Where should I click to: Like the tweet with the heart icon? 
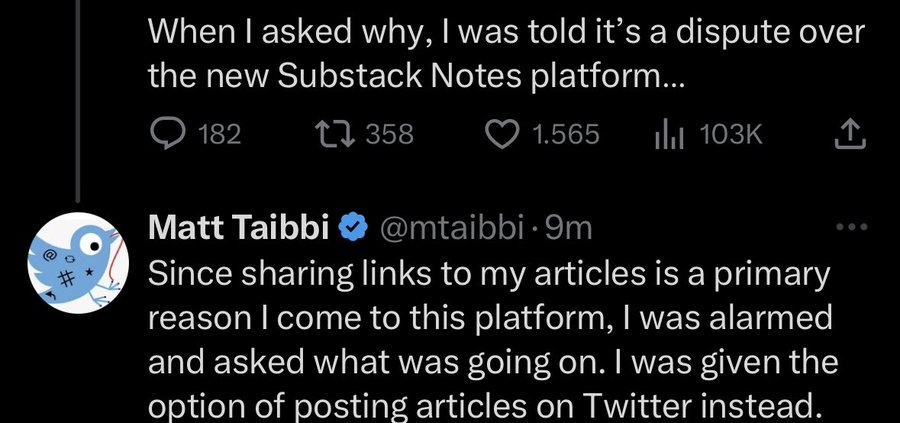coord(503,135)
